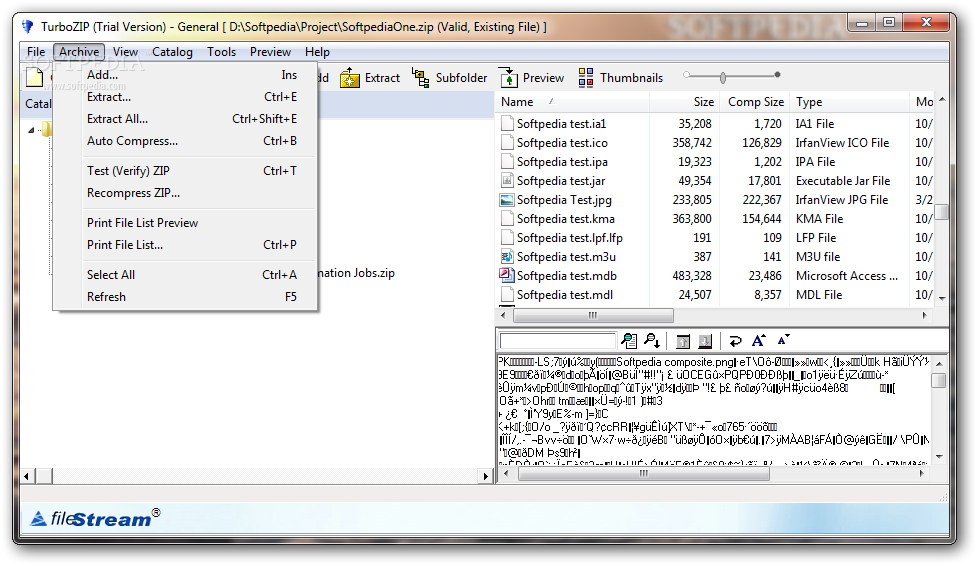The height and width of the screenshot is (565, 977).
Task: Click the 358,742 size value
Action: click(692, 143)
